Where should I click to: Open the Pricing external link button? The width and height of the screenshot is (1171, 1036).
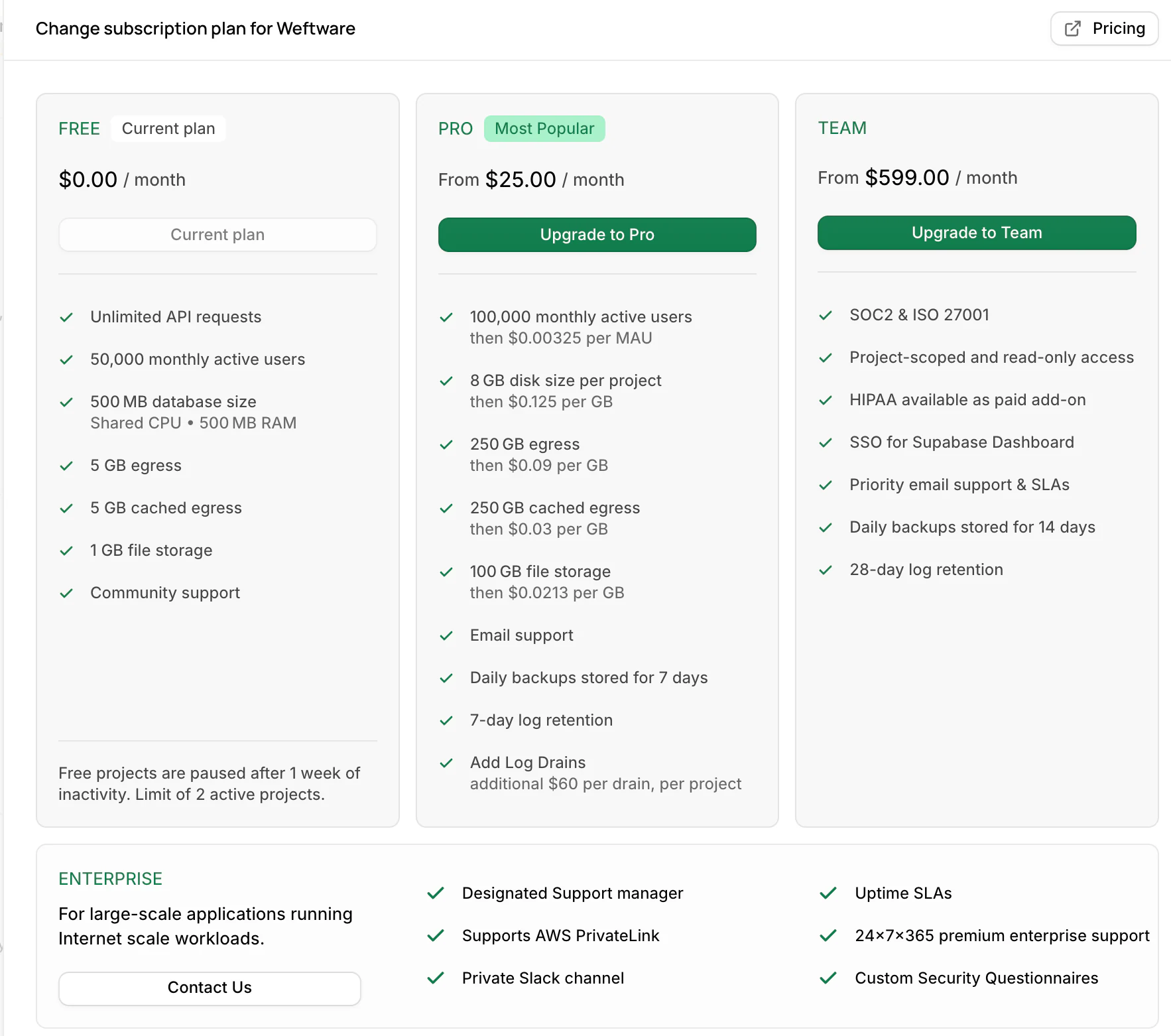coord(1104,29)
